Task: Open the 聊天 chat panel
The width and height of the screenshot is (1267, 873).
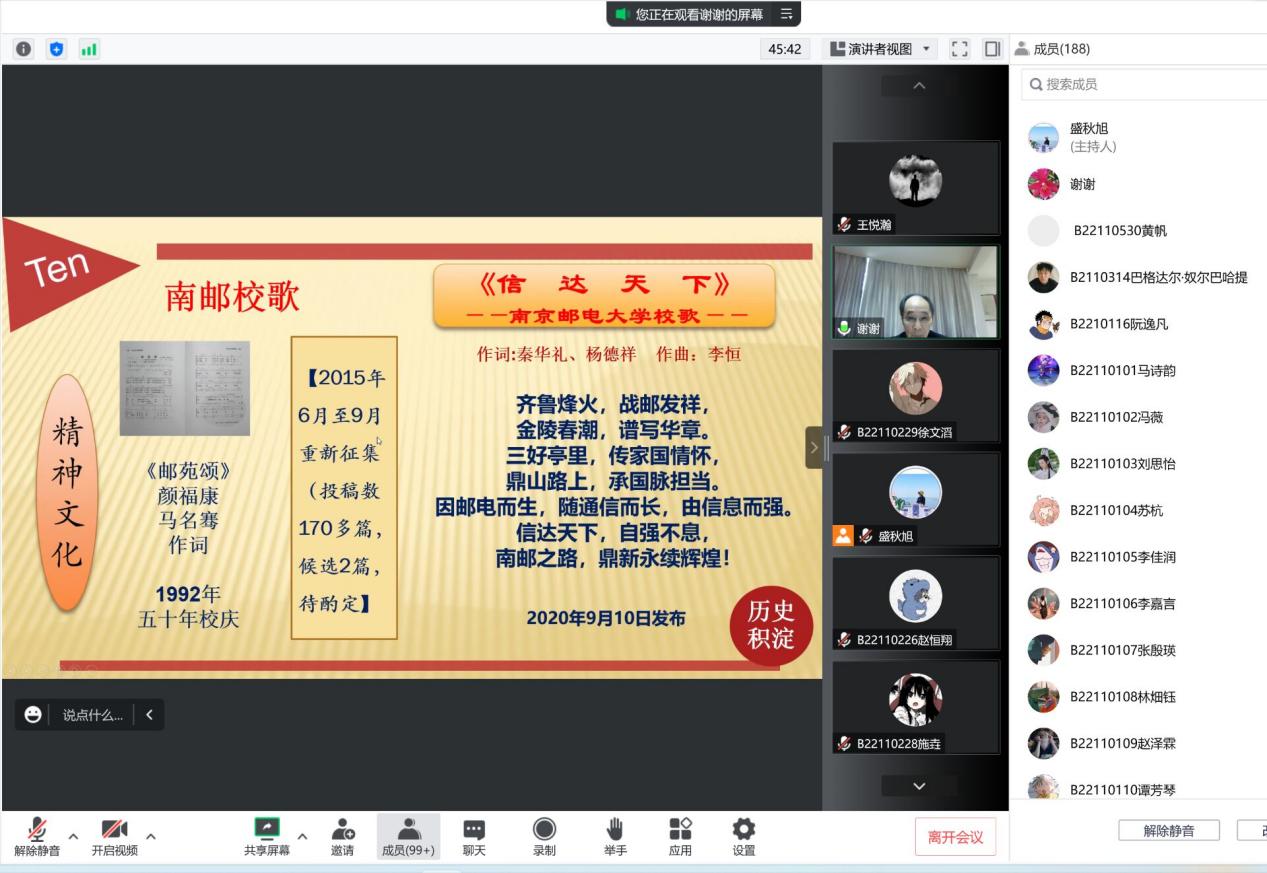Action: pyautogui.click(x=474, y=837)
